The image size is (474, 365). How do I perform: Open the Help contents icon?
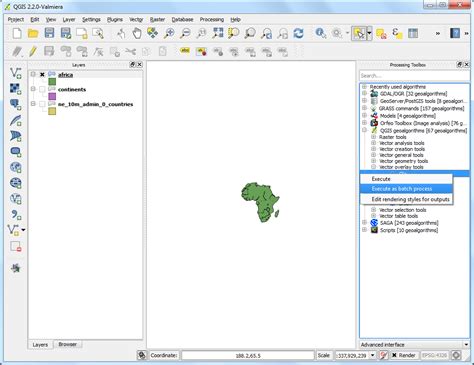point(455,33)
